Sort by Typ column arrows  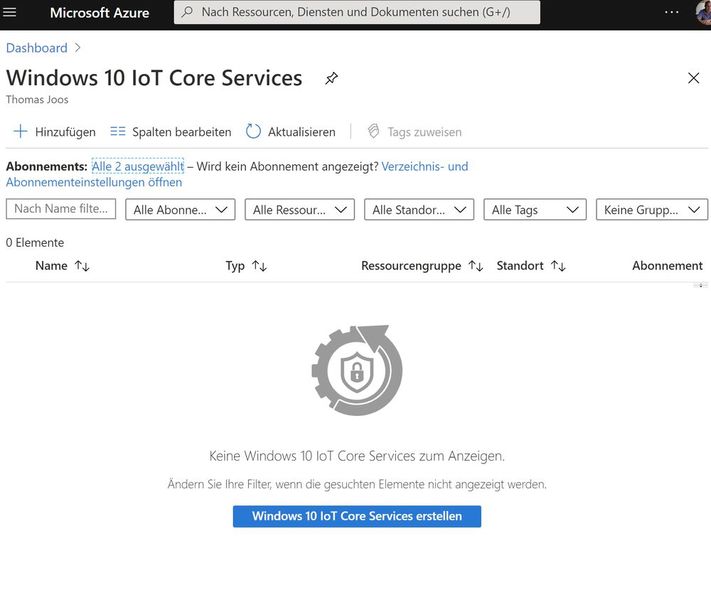pyautogui.click(x=259, y=266)
